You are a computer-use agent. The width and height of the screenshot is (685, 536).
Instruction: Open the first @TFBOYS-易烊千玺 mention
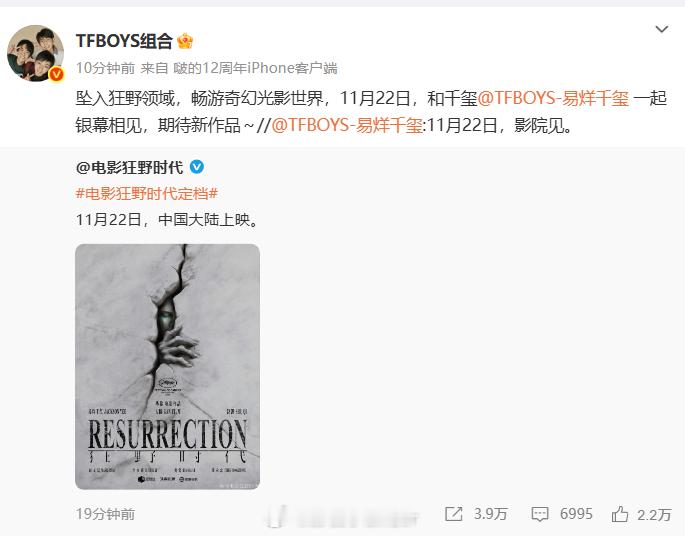(553, 98)
